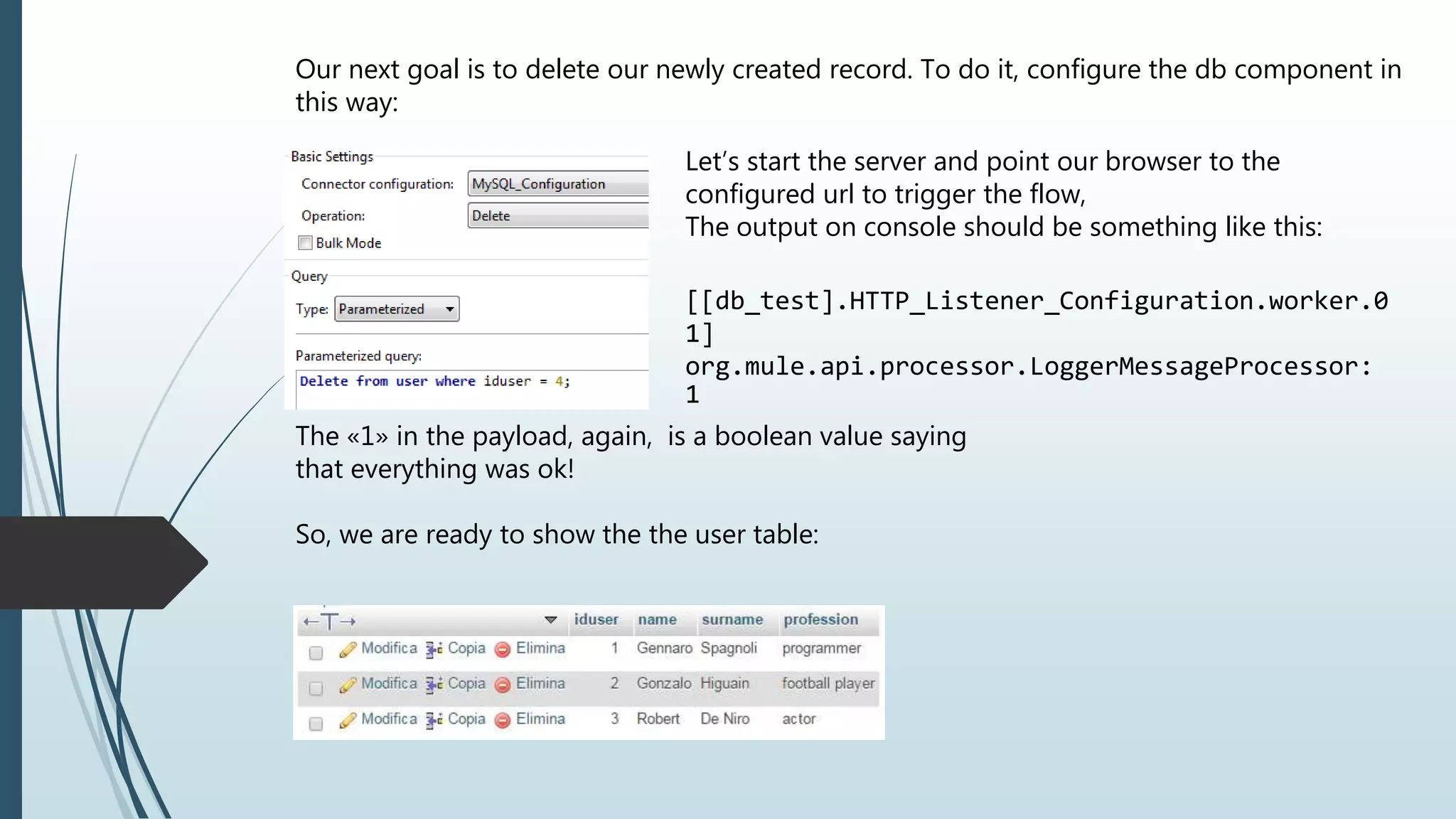Click Elimina link in Robert's row

(540, 719)
